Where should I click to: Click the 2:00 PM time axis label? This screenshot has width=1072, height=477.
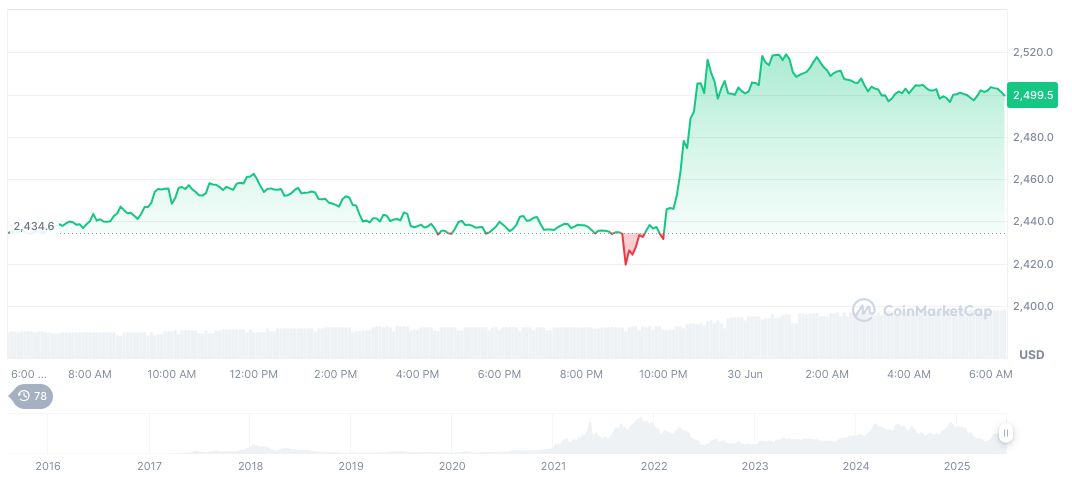[335, 374]
